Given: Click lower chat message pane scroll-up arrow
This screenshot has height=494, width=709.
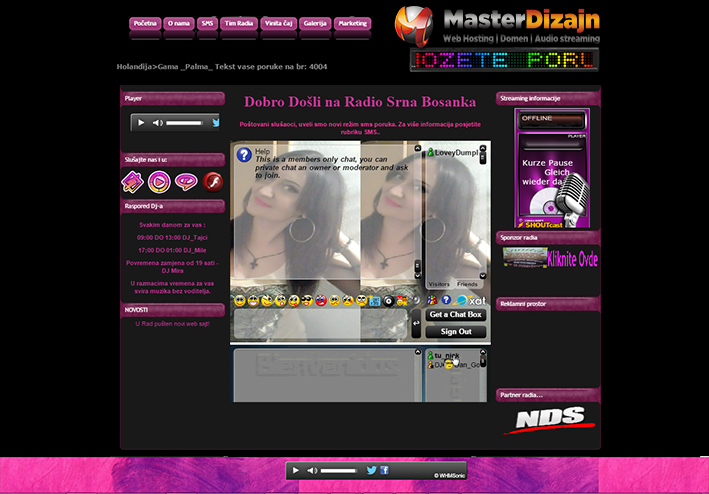Looking at the screenshot, I should point(418,352).
